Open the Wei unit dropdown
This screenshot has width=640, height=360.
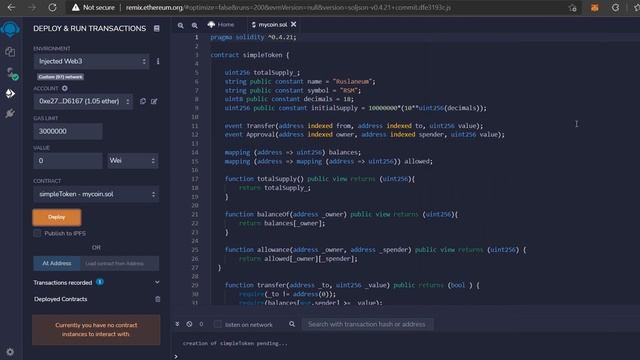pyautogui.click(x=132, y=161)
